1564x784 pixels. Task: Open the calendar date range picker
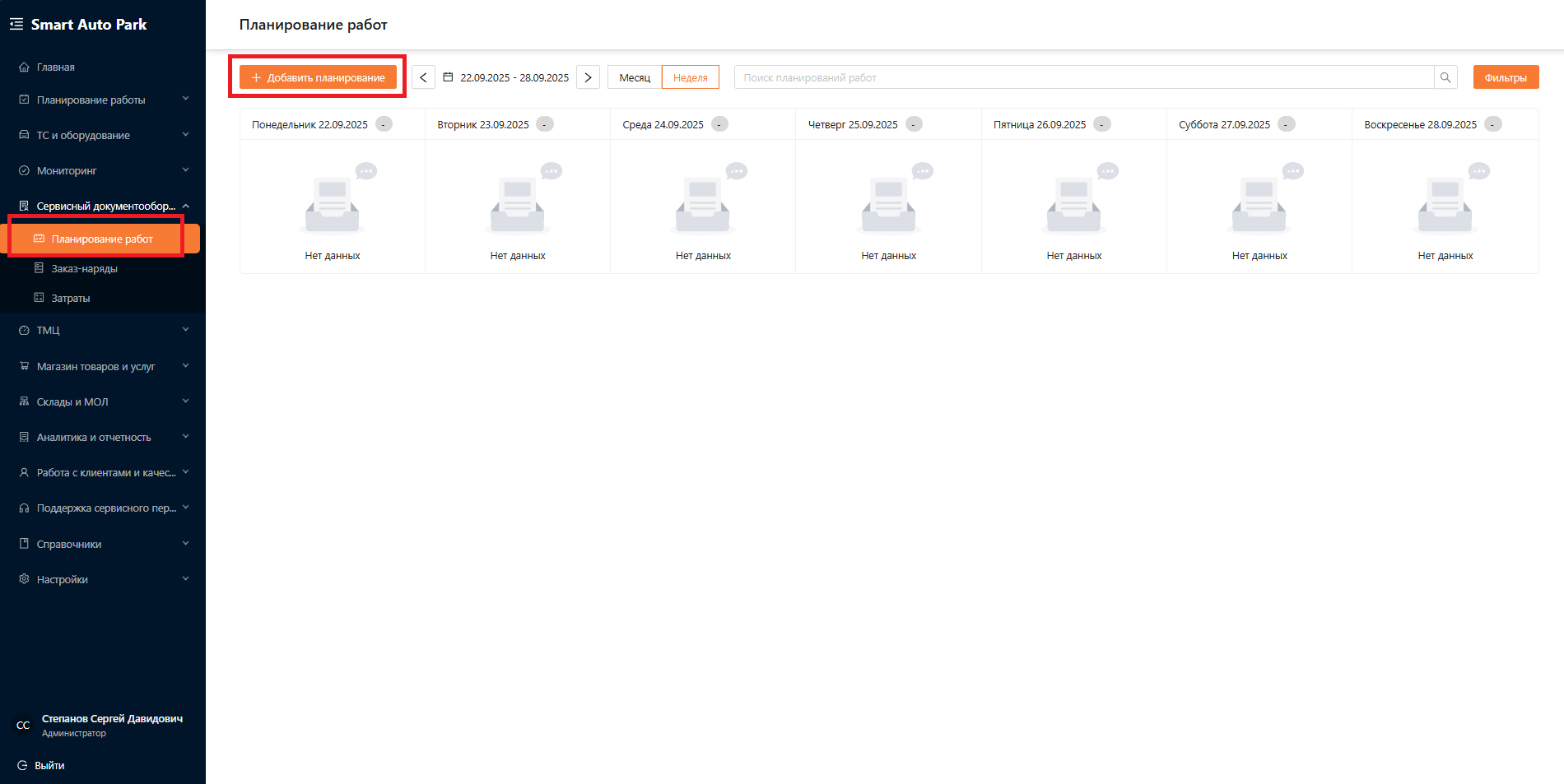click(x=506, y=77)
